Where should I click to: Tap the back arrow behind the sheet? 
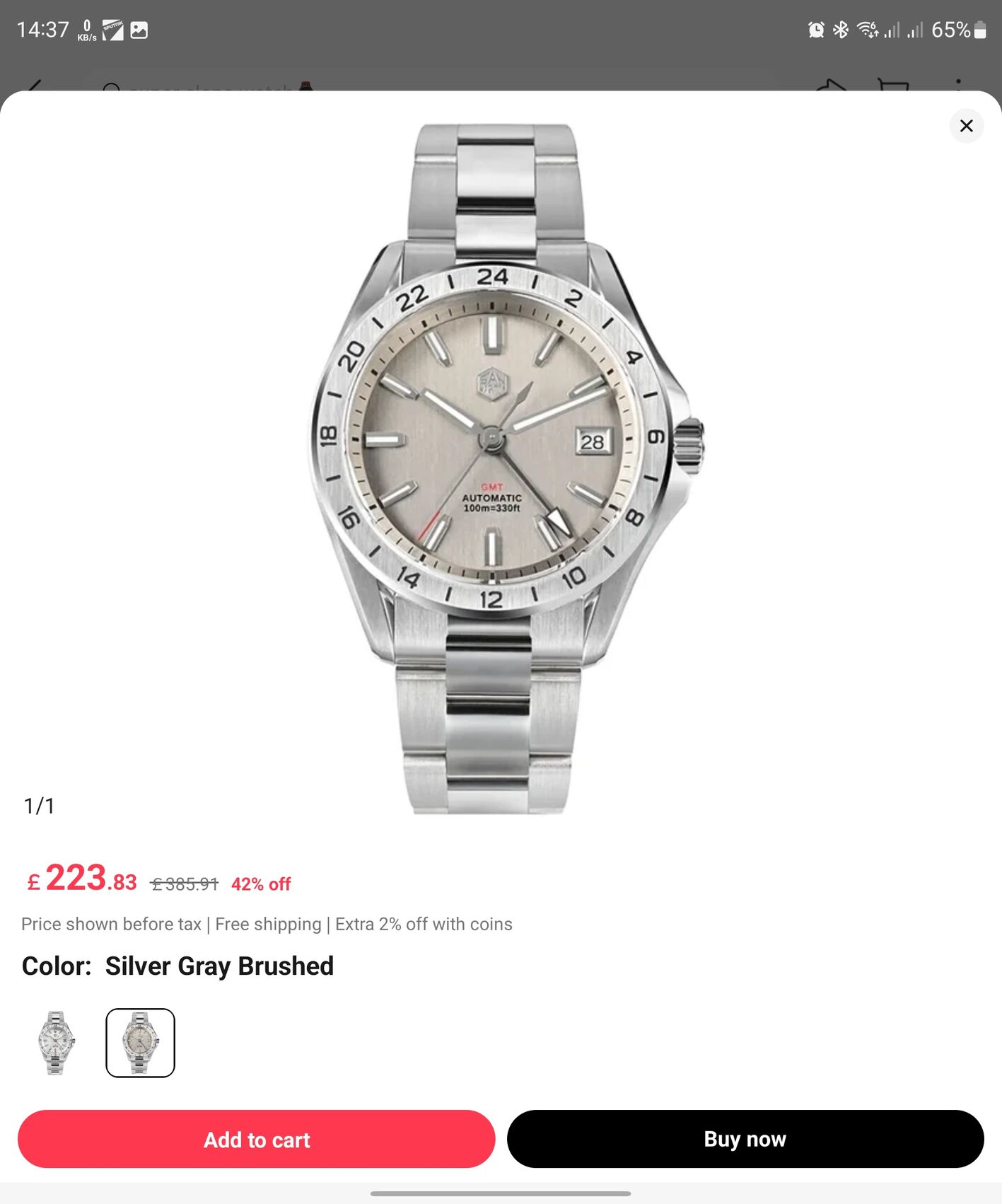(34, 86)
